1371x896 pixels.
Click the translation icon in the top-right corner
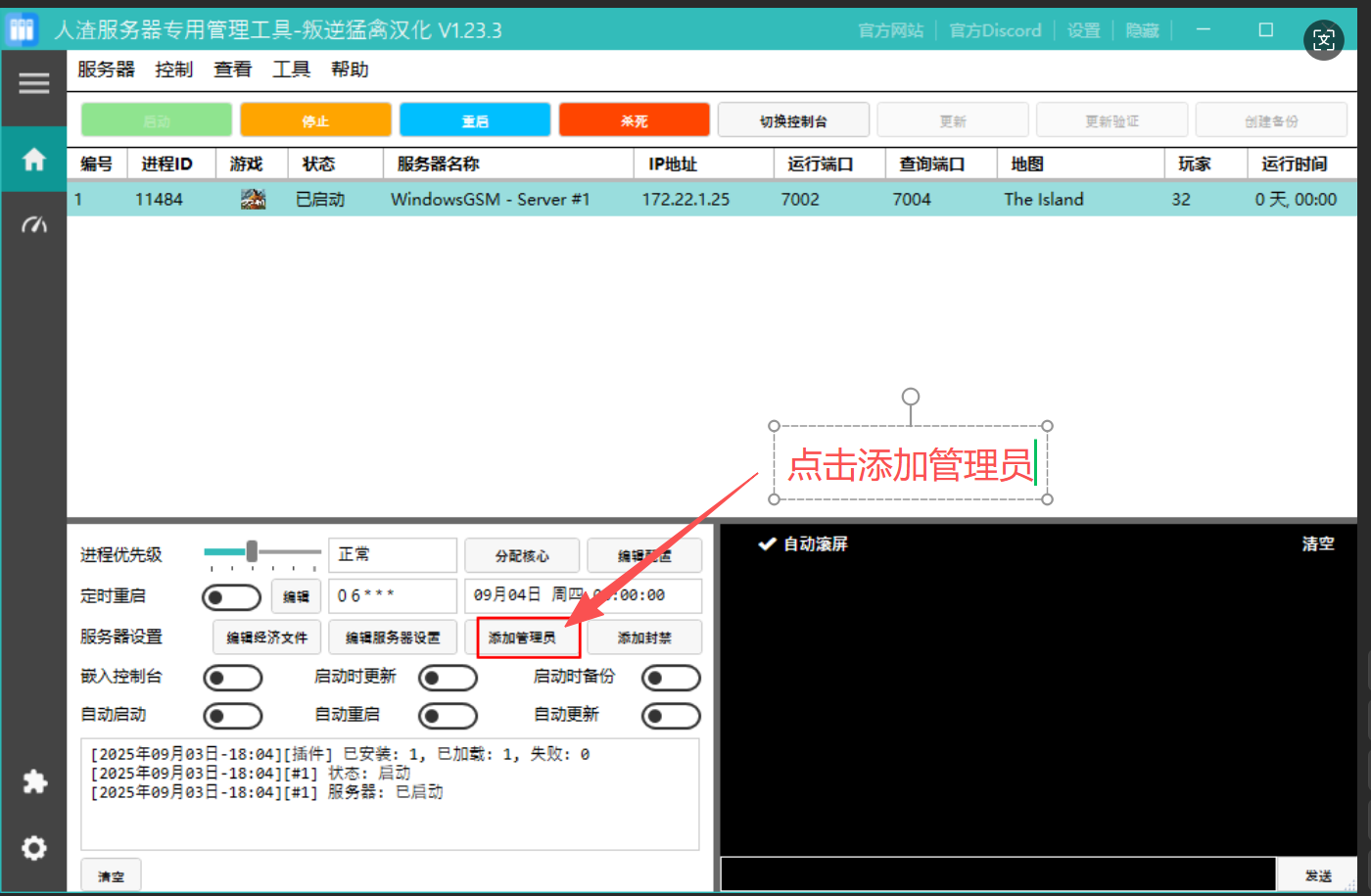point(1324,40)
